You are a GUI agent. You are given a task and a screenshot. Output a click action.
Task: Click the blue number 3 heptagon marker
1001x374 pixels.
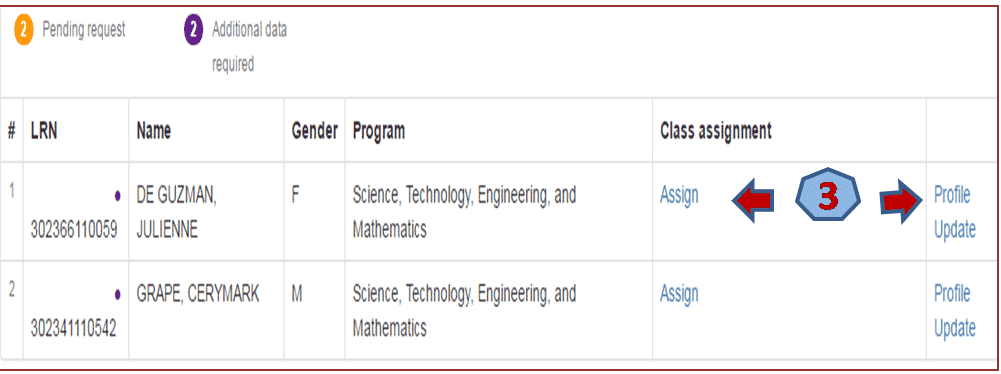[828, 198]
